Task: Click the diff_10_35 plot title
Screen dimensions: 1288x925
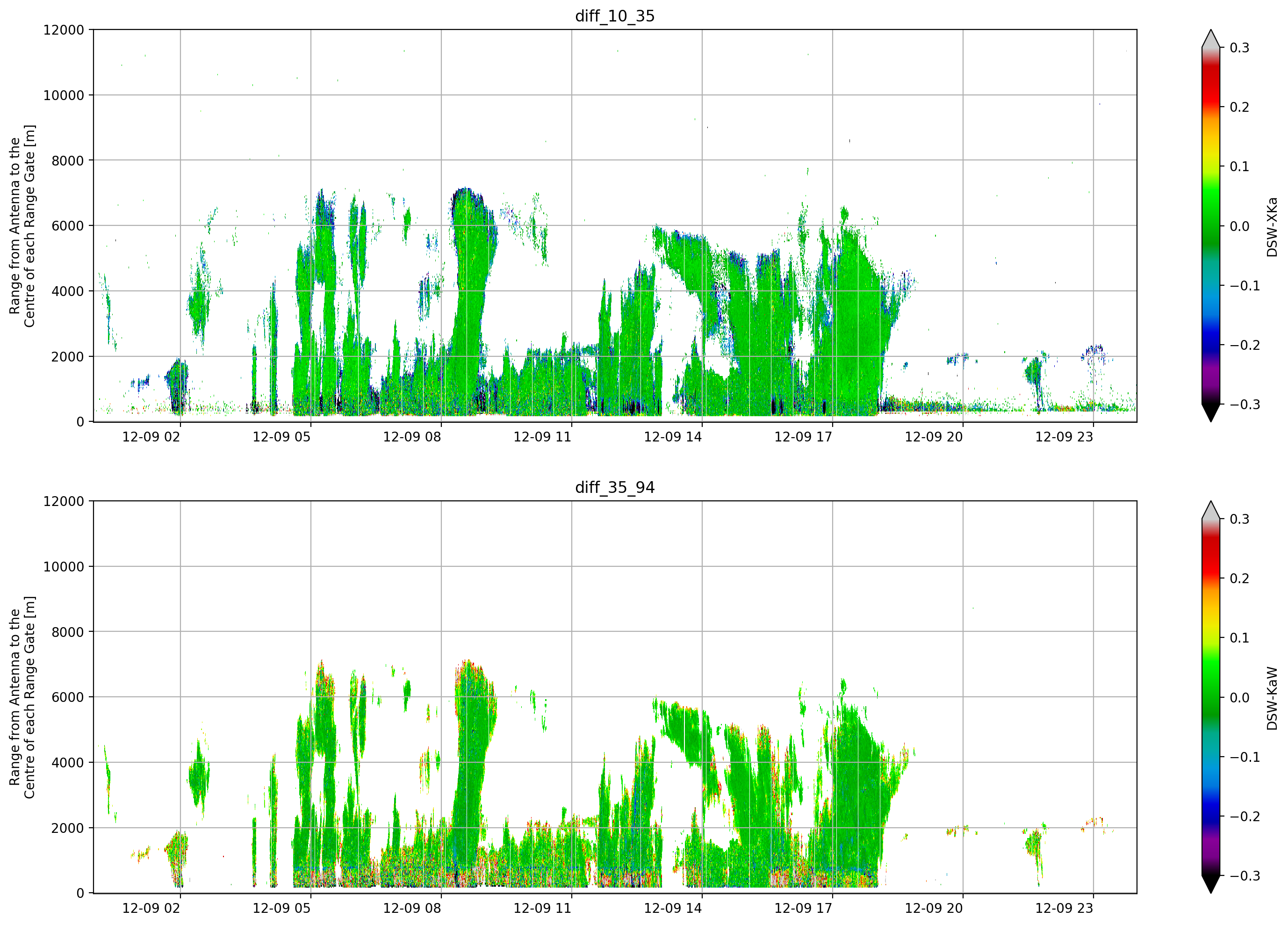Action: (x=615, y=16)
